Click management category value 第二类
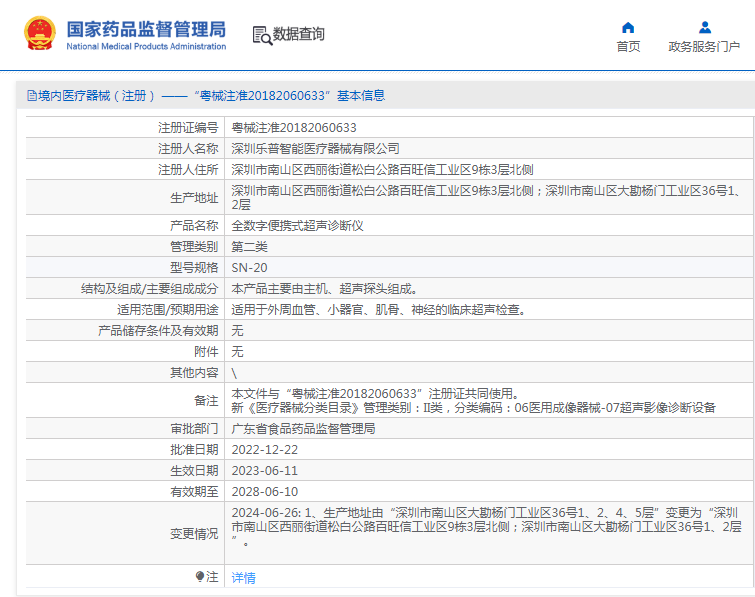Screen dimensions: 755x597 coord(249,247)
